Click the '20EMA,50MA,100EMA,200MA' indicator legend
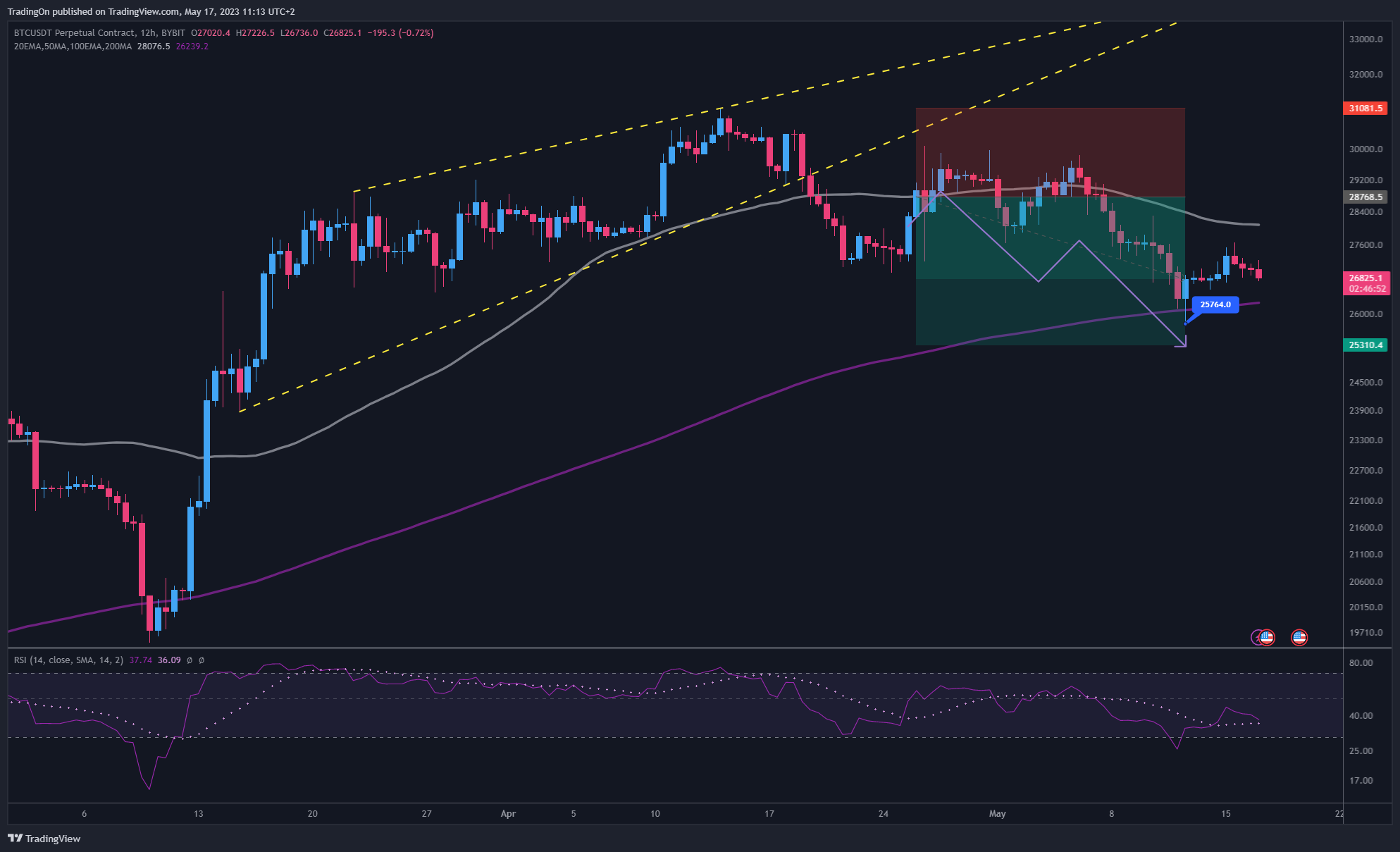This screenshot has width=1400, height=852. (x=73, y=47)
